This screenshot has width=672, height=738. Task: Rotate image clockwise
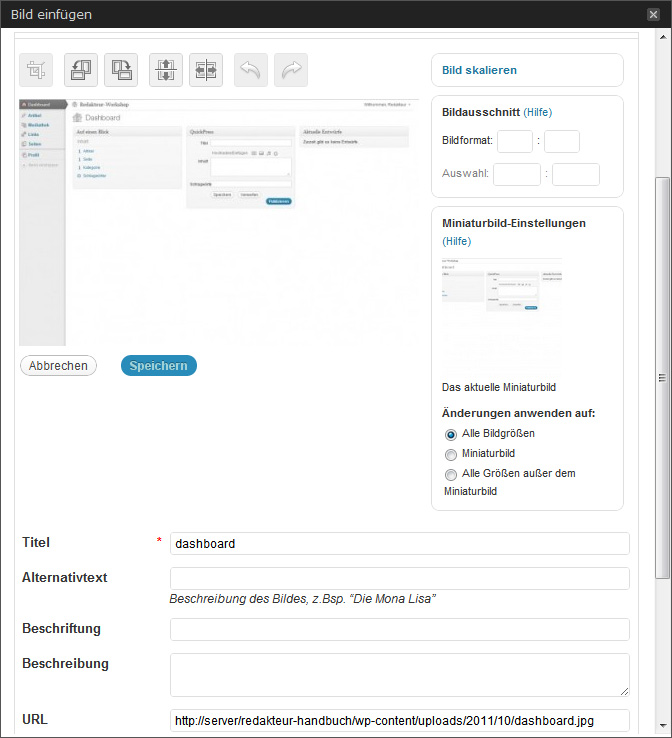pos(121,70)
